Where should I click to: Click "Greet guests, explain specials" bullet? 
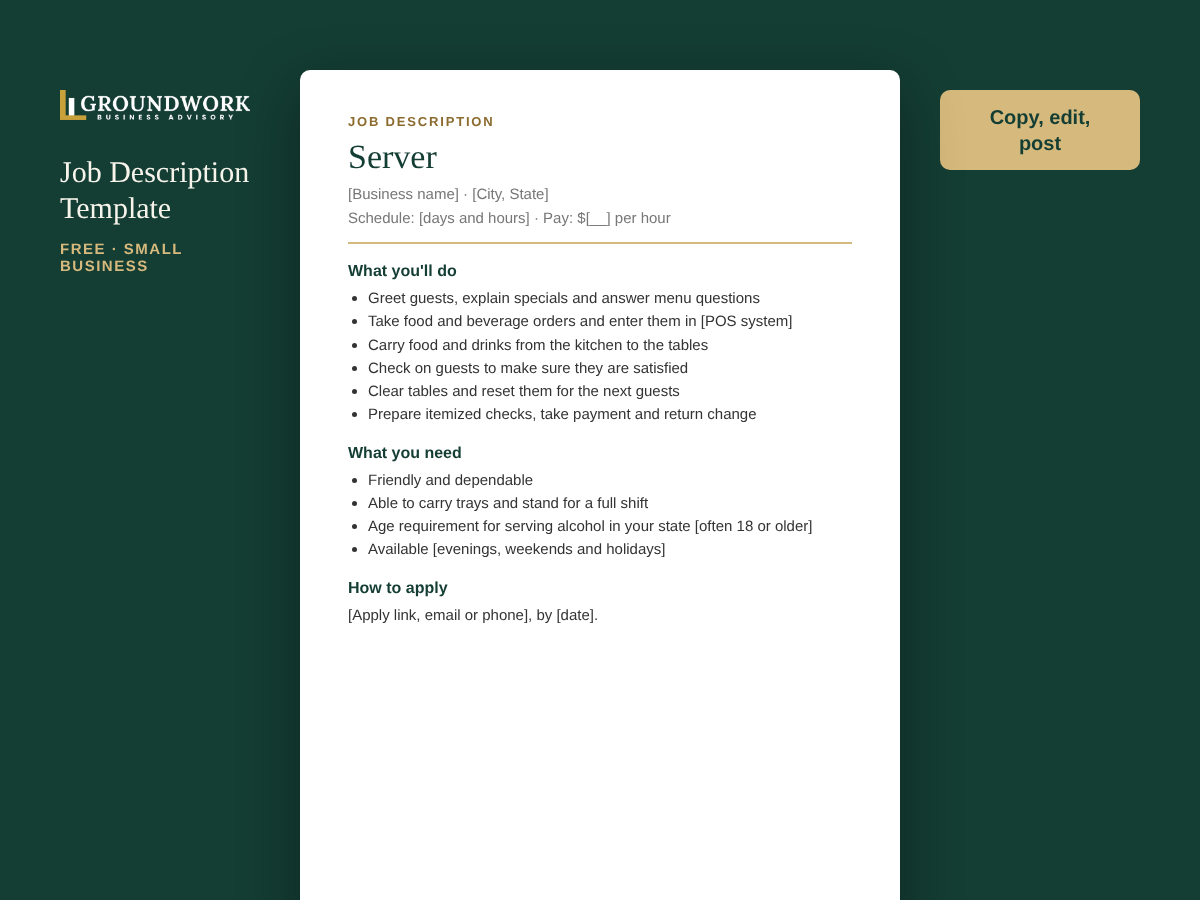(x=564, y=298)
